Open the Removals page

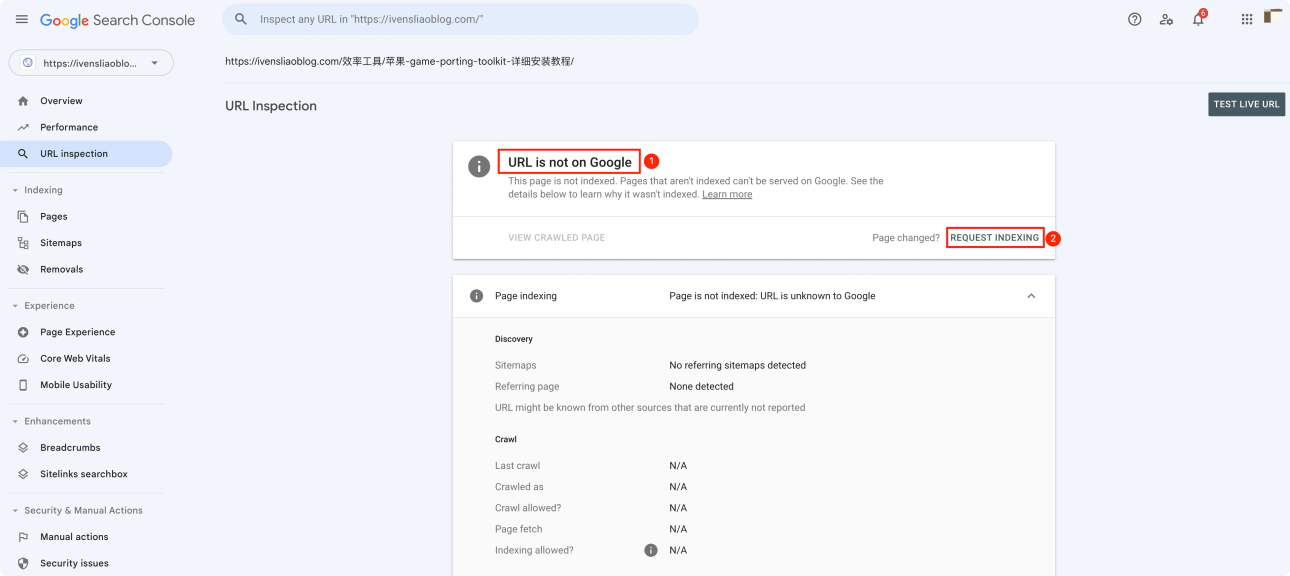(x=61, y=269)
